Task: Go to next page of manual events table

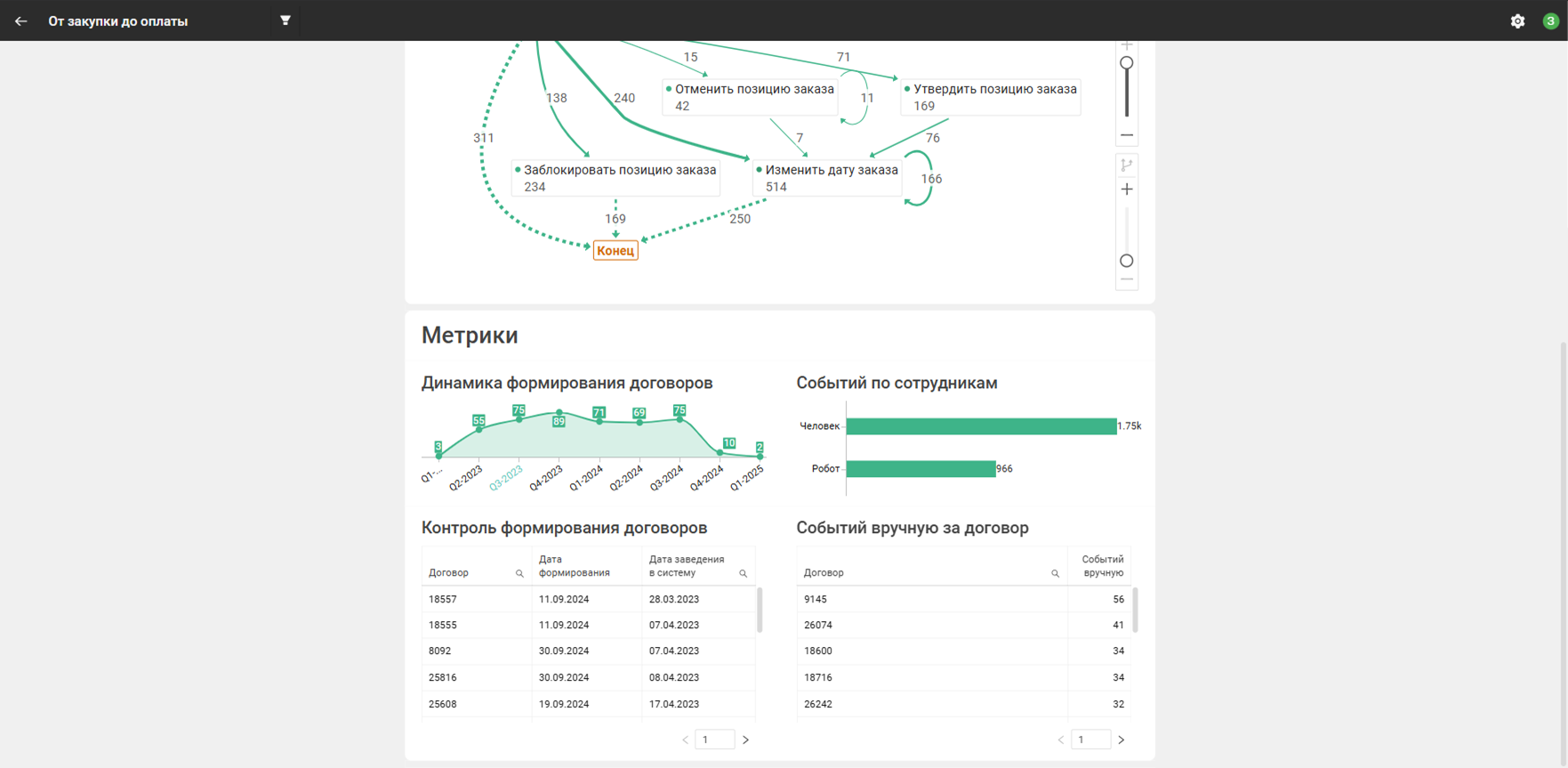Action: click(x=1122, y=740)
